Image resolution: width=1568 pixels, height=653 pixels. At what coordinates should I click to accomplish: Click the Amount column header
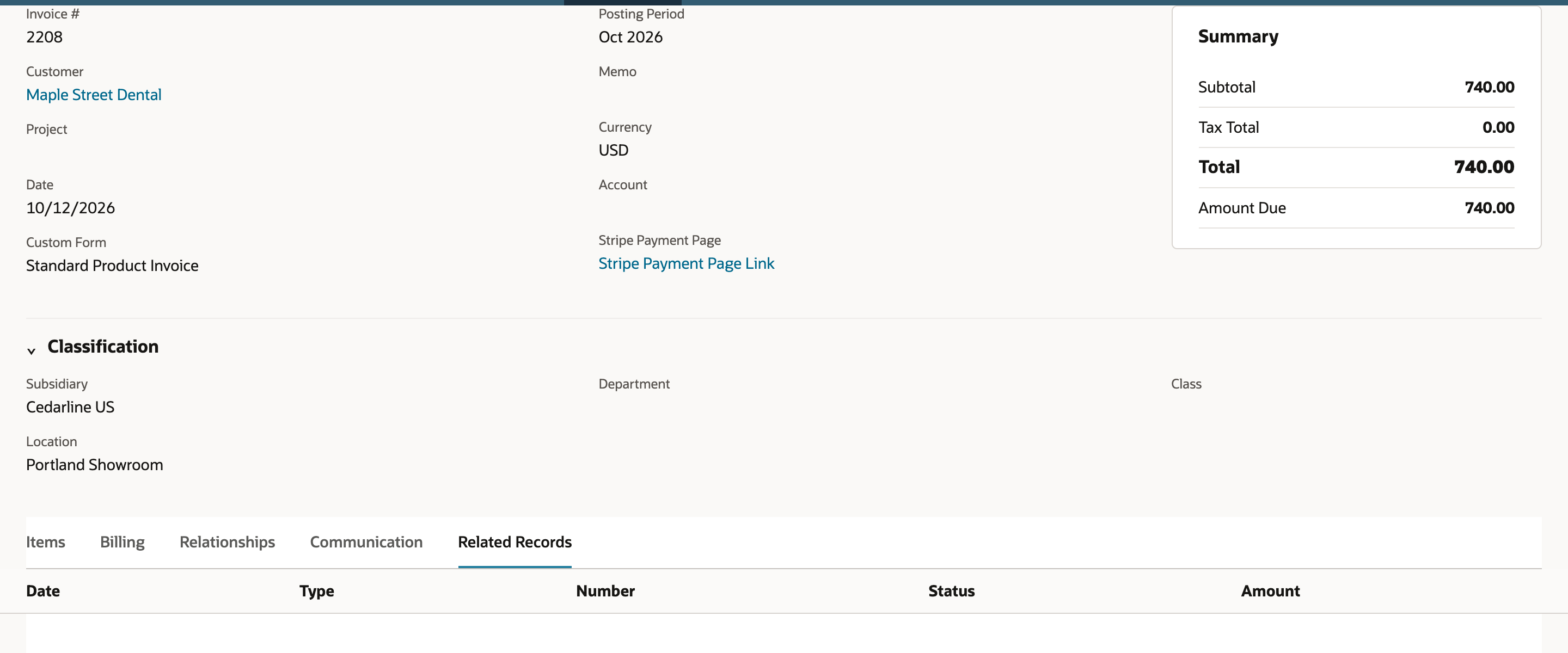1270,591
